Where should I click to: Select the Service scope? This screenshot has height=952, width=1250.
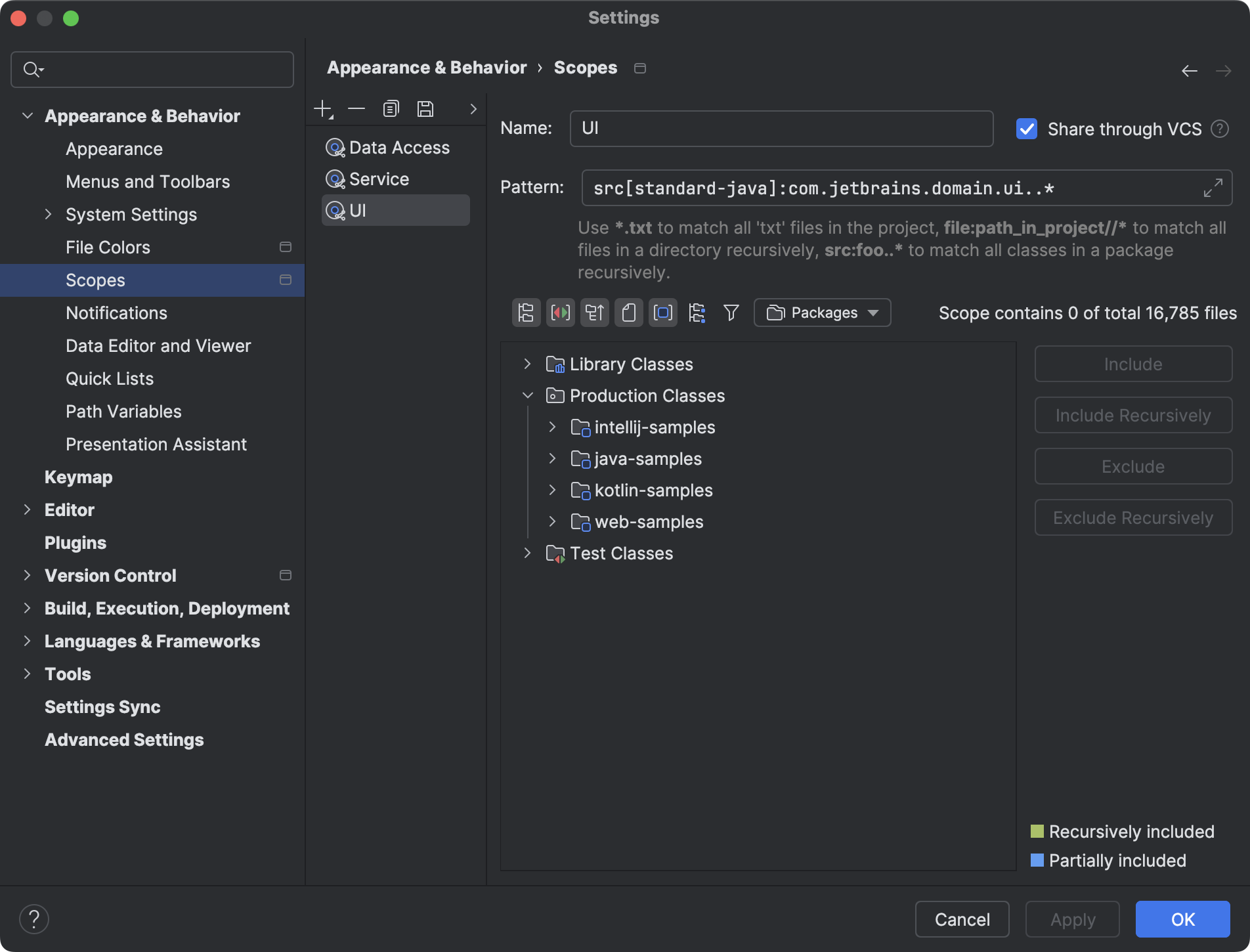click(379, 179)
